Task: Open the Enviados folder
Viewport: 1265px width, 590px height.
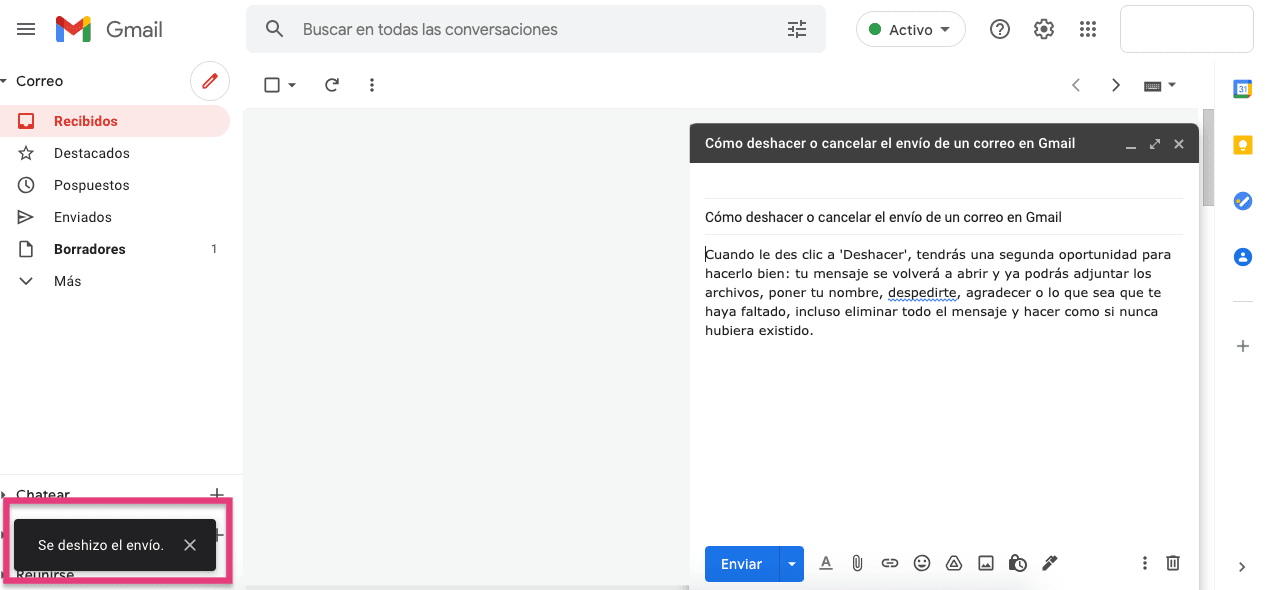Action: (x=82, y=217)
